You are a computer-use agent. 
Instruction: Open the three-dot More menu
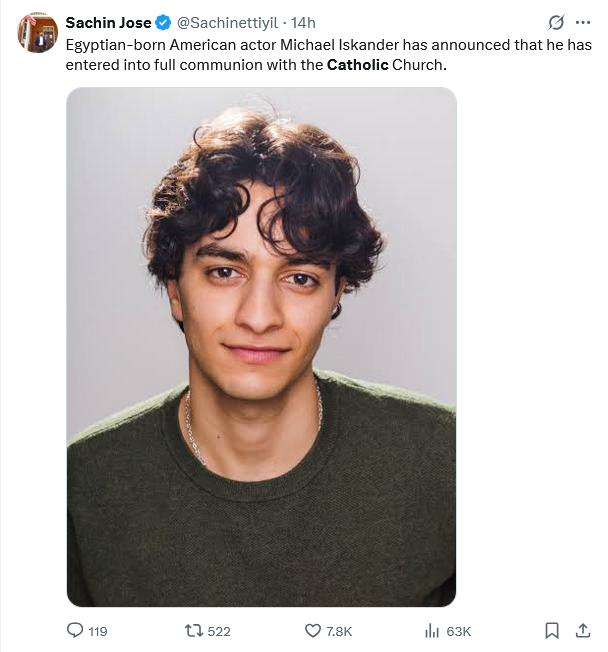pyautogui.click(x=583, y=23)
